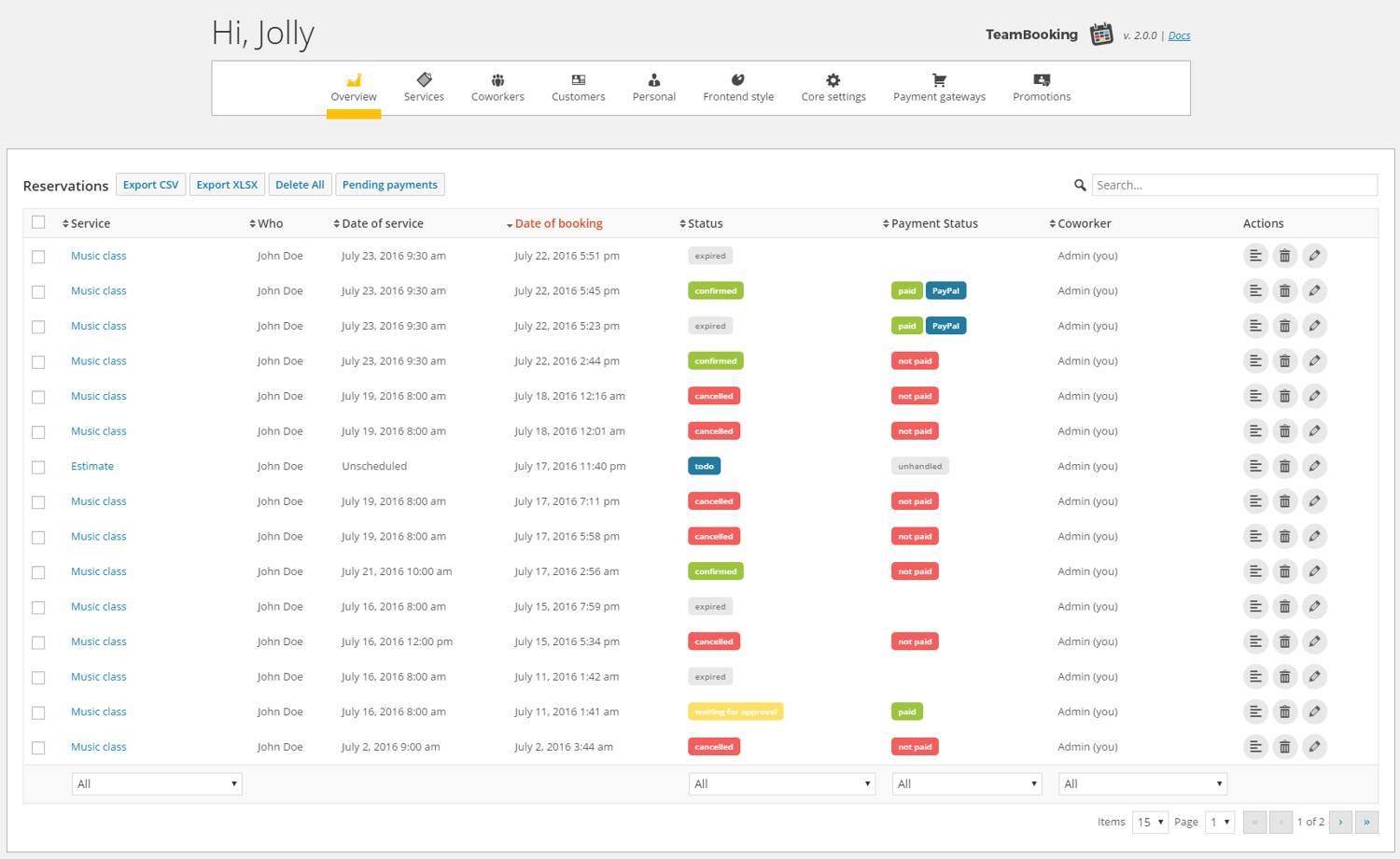Open the Coworkers tab
The height and width of the screenshot is (859, 1400).
pyautogui.click(x=497, y=88)
